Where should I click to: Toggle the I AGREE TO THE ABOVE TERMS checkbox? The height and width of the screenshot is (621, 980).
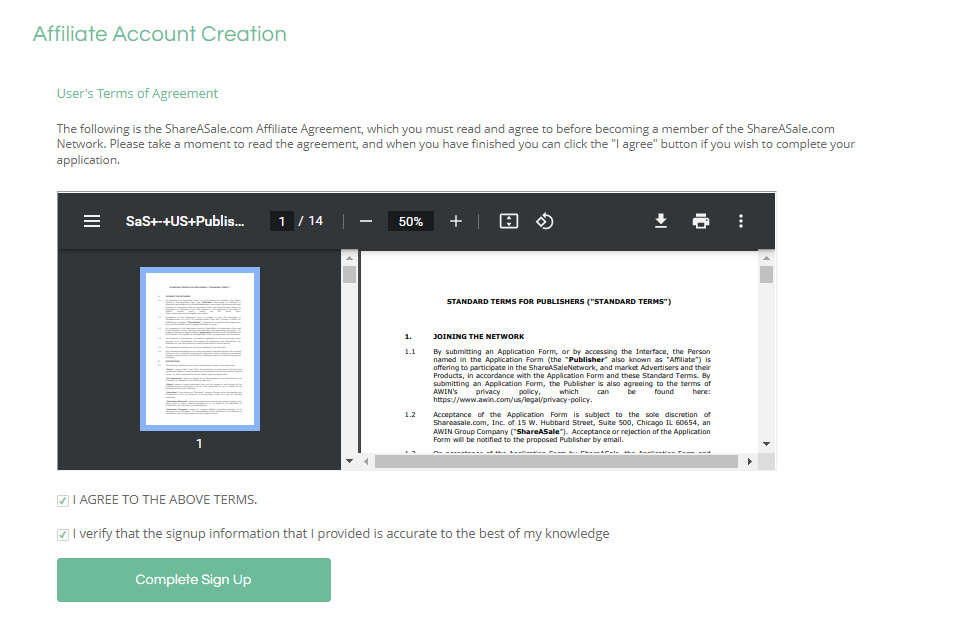62,500
